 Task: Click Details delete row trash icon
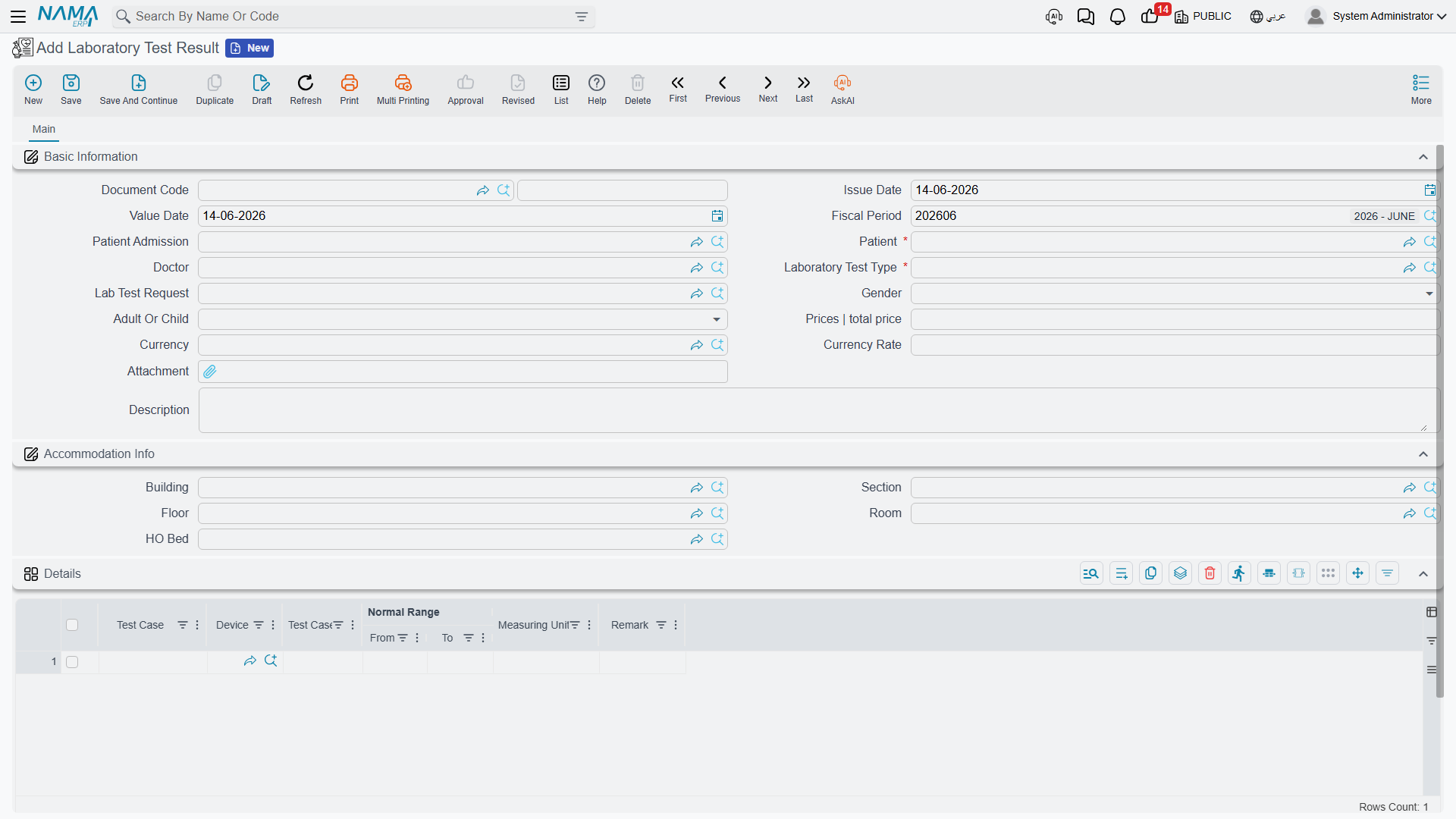click(1210, 573)
